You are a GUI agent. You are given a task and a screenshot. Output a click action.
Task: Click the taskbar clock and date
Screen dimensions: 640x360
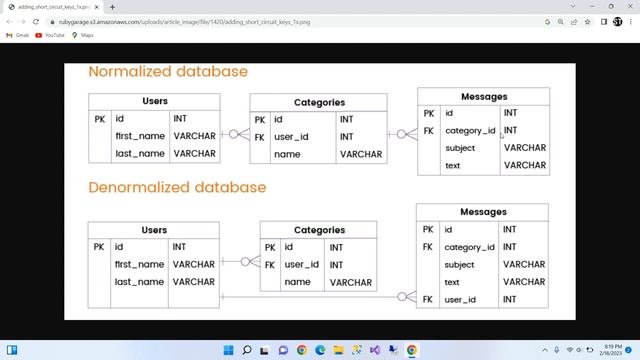click(x=611, y=350)
